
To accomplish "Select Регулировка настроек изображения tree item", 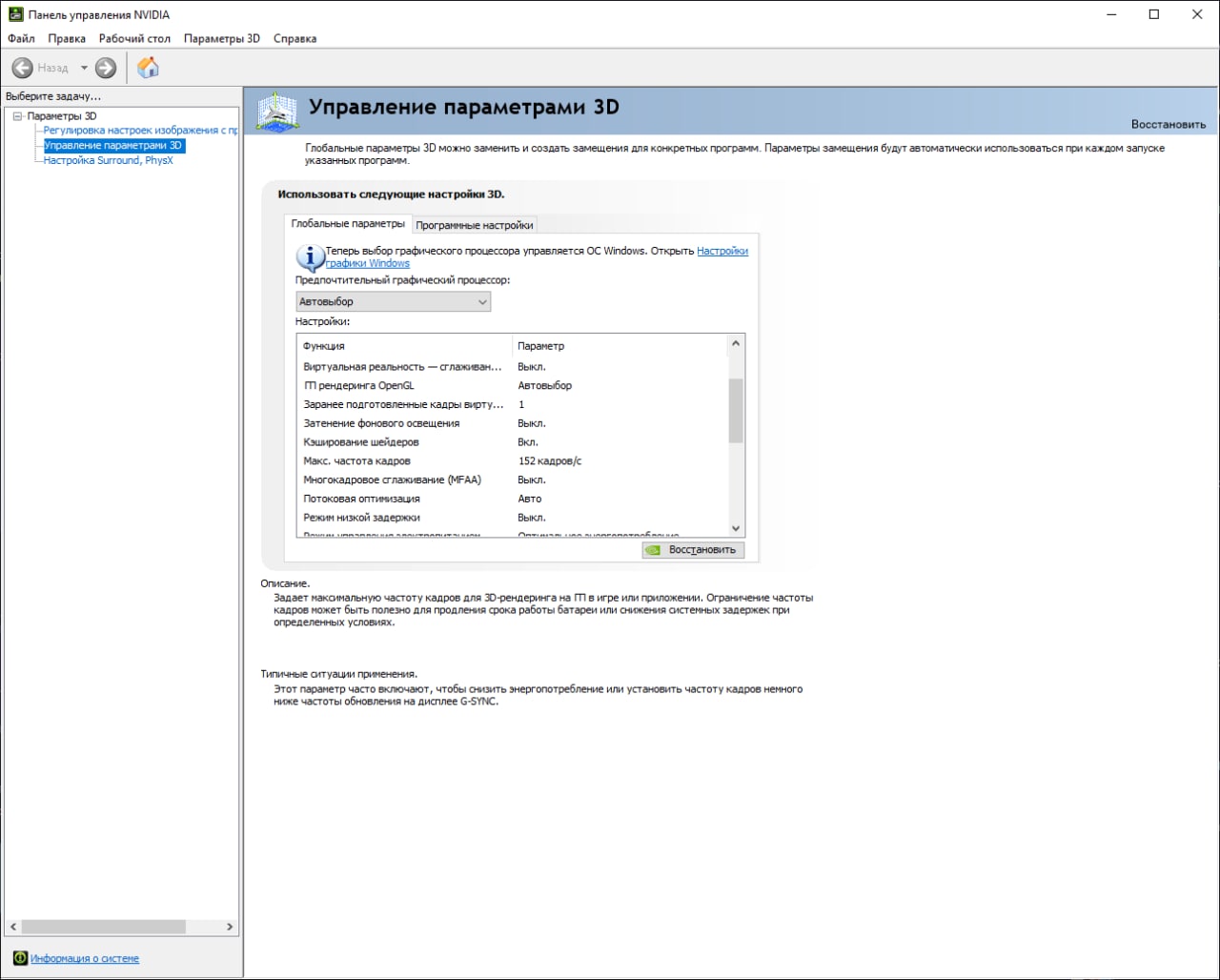I will click(x=141, y=130).
